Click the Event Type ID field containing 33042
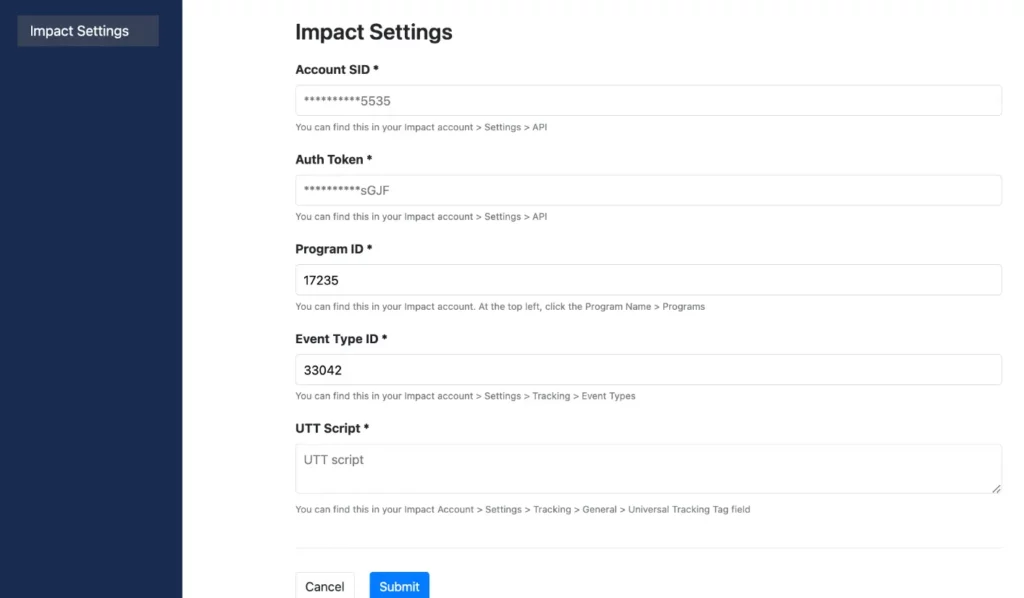The image size is (1024, 598). click(648, 370)
